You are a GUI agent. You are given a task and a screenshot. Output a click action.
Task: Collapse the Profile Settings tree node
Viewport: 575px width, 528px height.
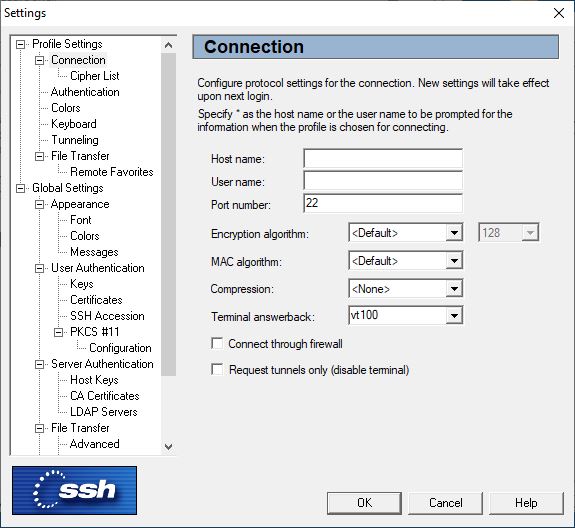point(21,44)
